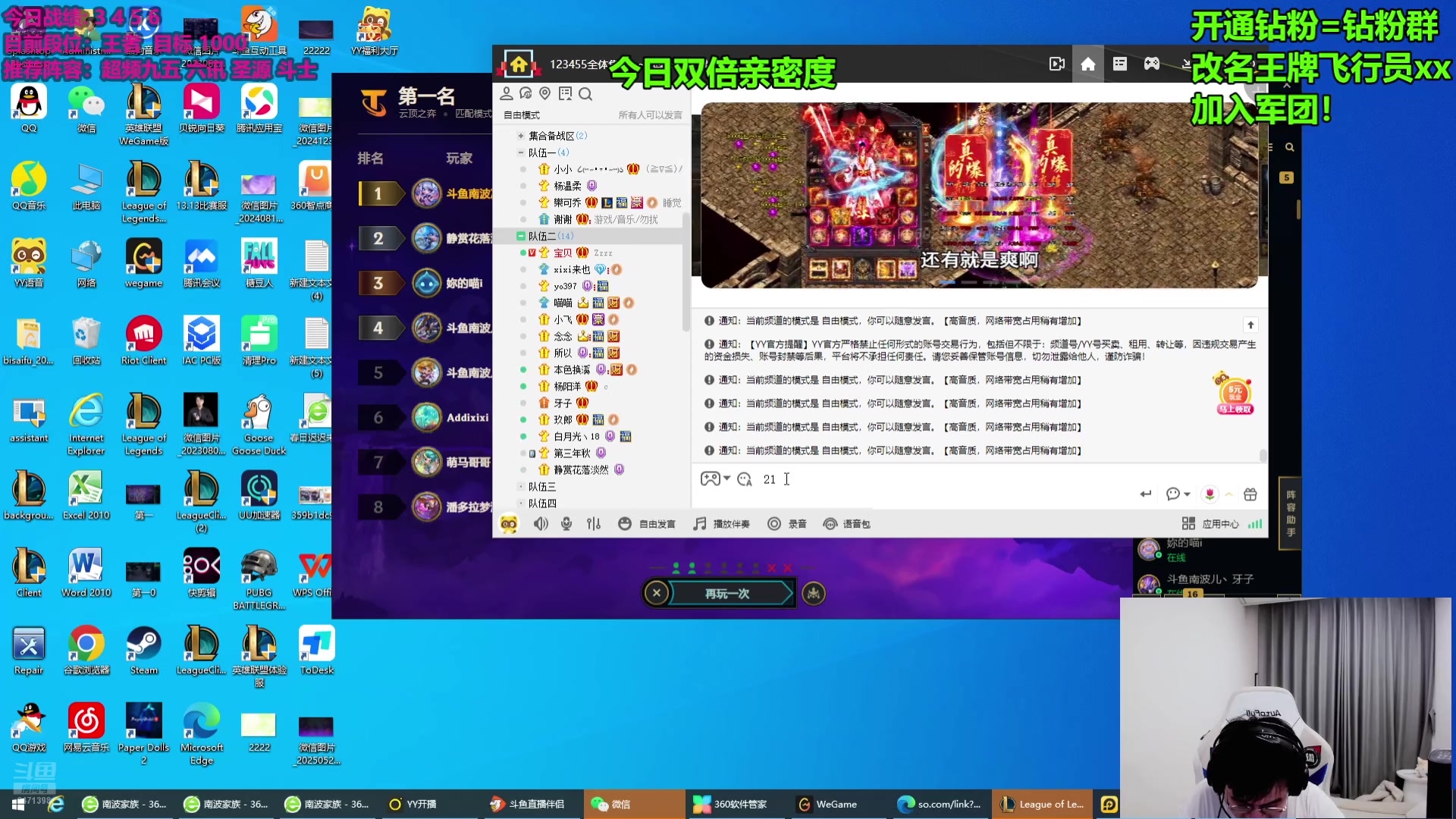Click the round emblem beside 再玩一次
The width and height of the screenshot is (1456, 819).
(814, 593)
